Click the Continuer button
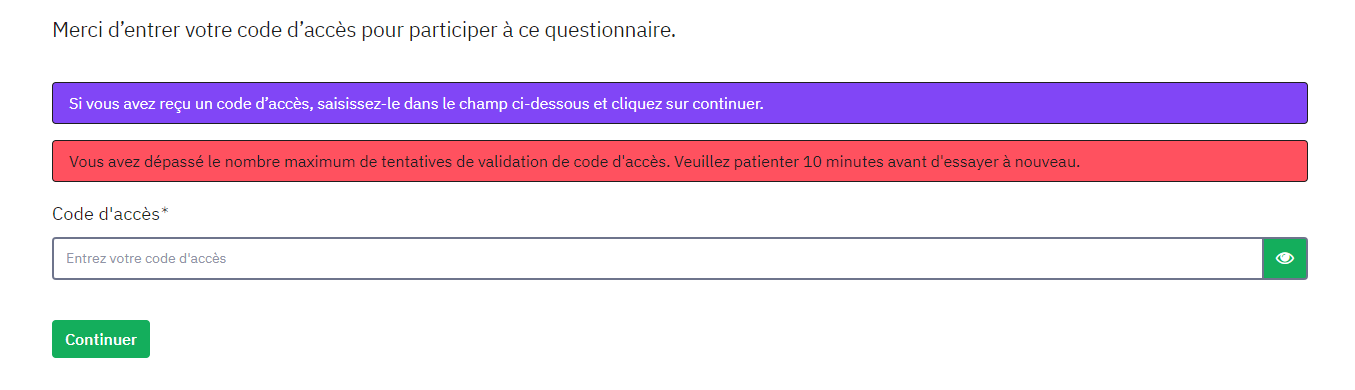This screenshot has width=1355, height=390. tap(101, 339)
